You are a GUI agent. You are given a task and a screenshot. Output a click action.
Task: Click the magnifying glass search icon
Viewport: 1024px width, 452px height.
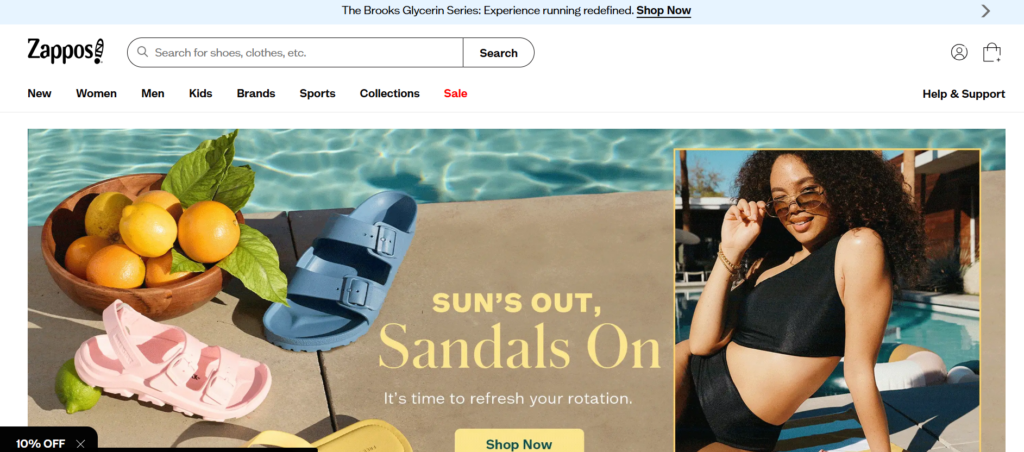click(142, 52)
